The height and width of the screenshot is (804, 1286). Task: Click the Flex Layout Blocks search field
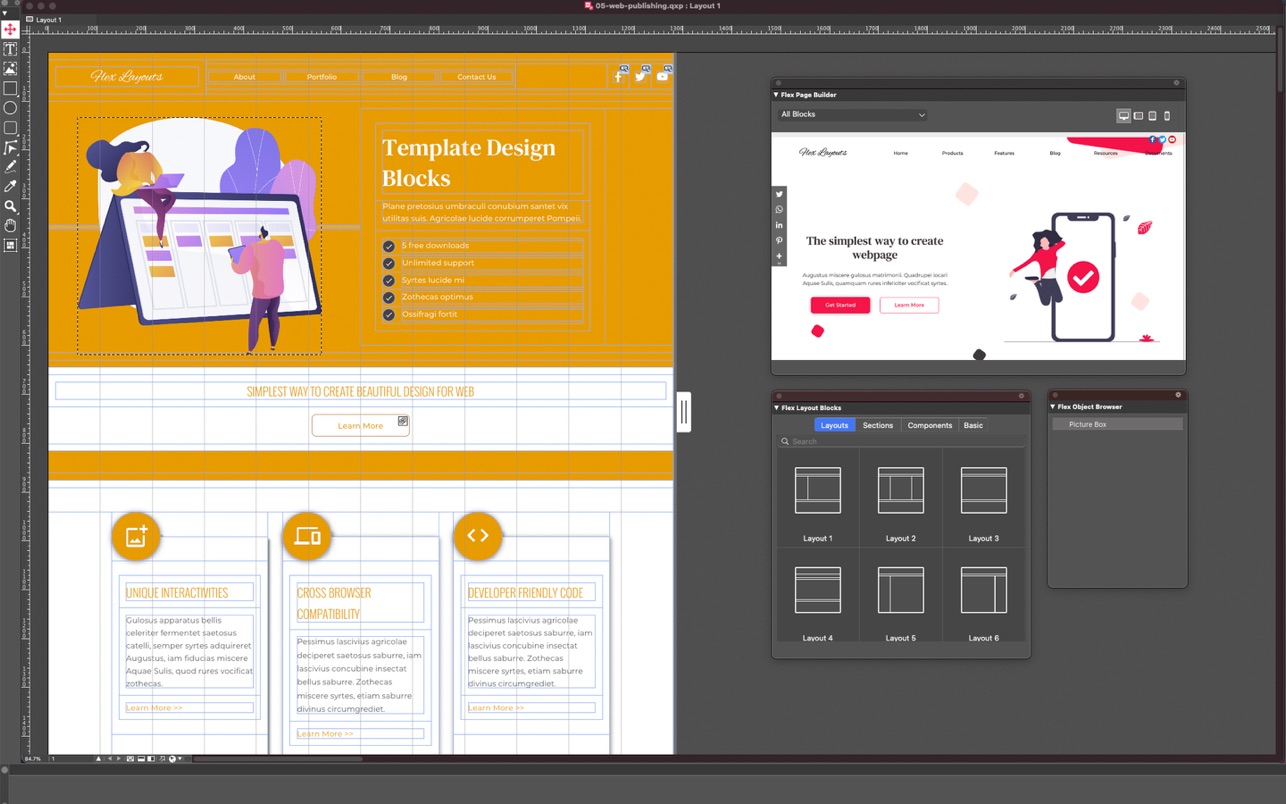901,441
